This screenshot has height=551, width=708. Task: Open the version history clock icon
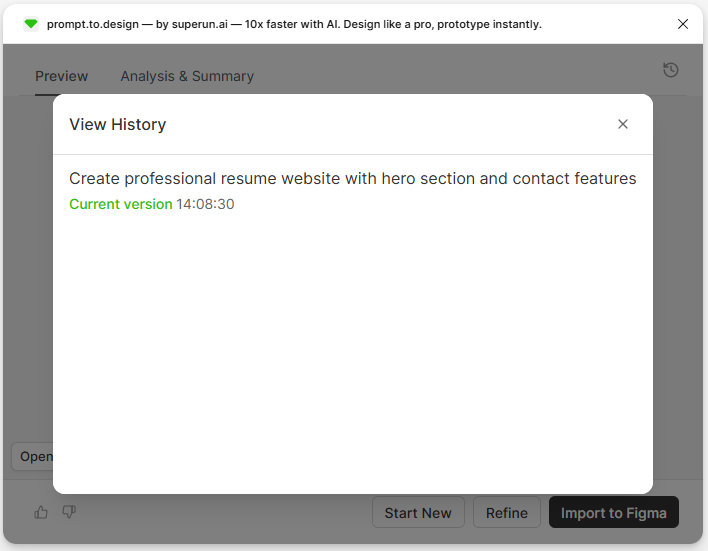coord(671,70)
